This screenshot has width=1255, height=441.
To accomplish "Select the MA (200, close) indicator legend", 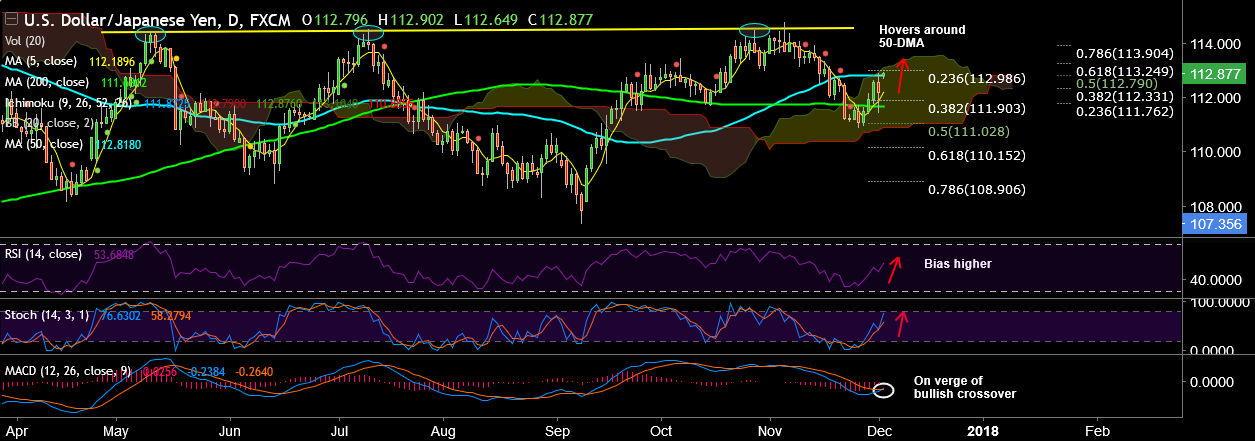I will (x=50, y=82).
